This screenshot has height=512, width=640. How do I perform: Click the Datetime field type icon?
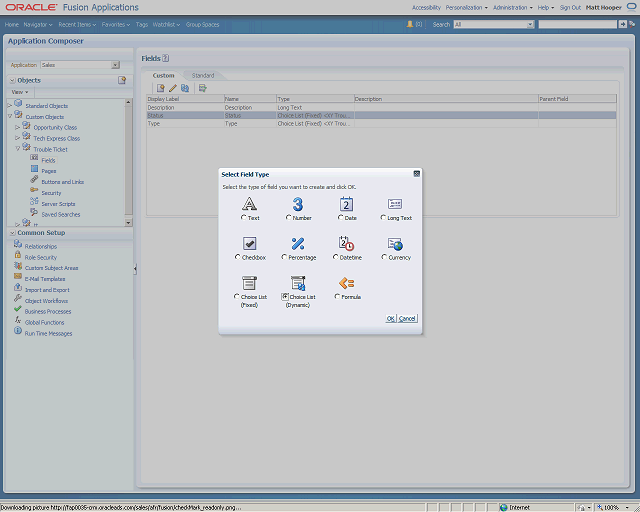click(346, 243)
